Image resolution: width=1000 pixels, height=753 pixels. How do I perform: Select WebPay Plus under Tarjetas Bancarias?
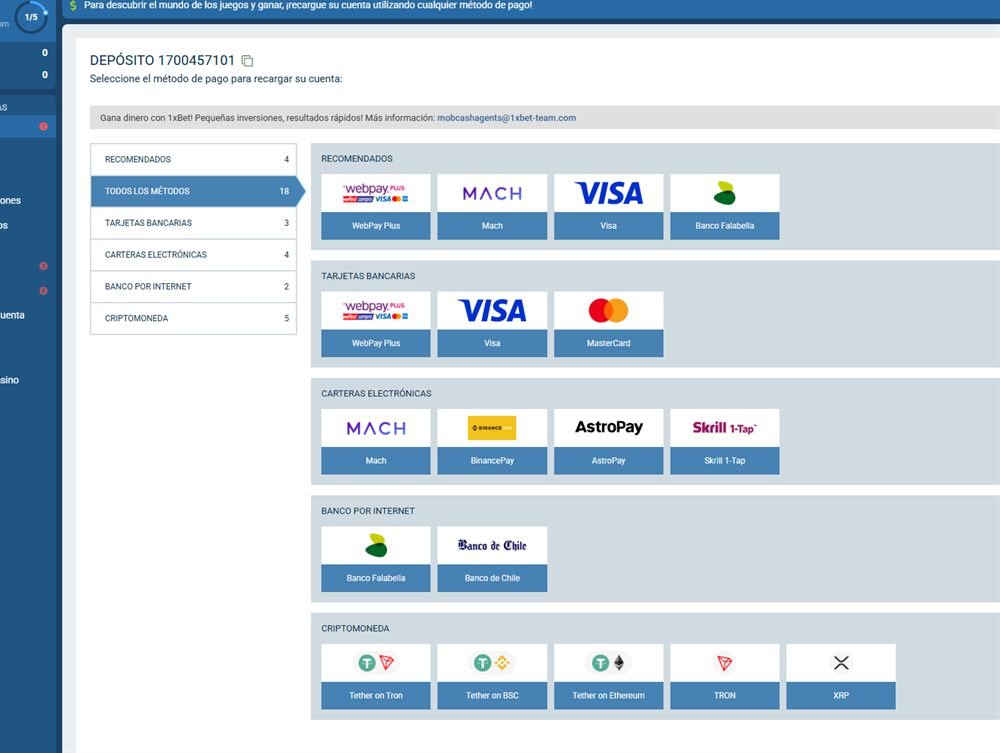tap(376, 324)
